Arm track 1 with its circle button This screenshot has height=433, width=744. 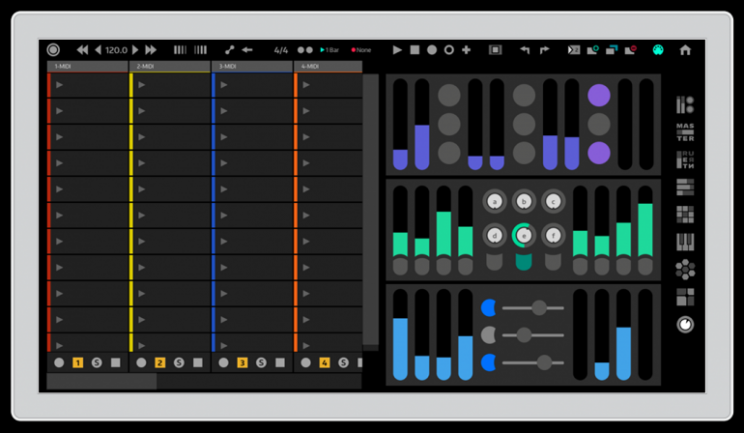click(59, 363)
